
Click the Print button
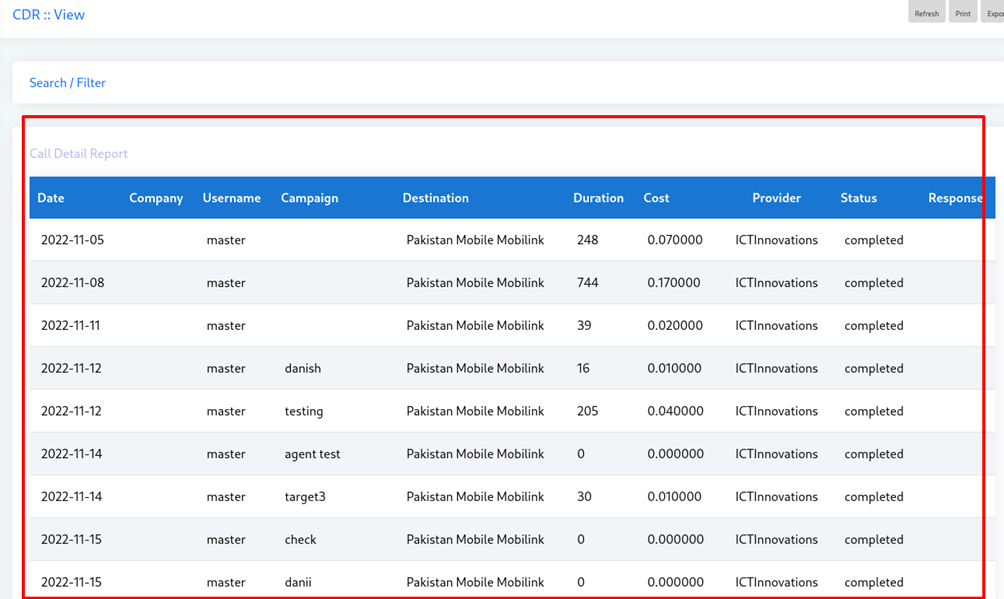pos(963,12)
